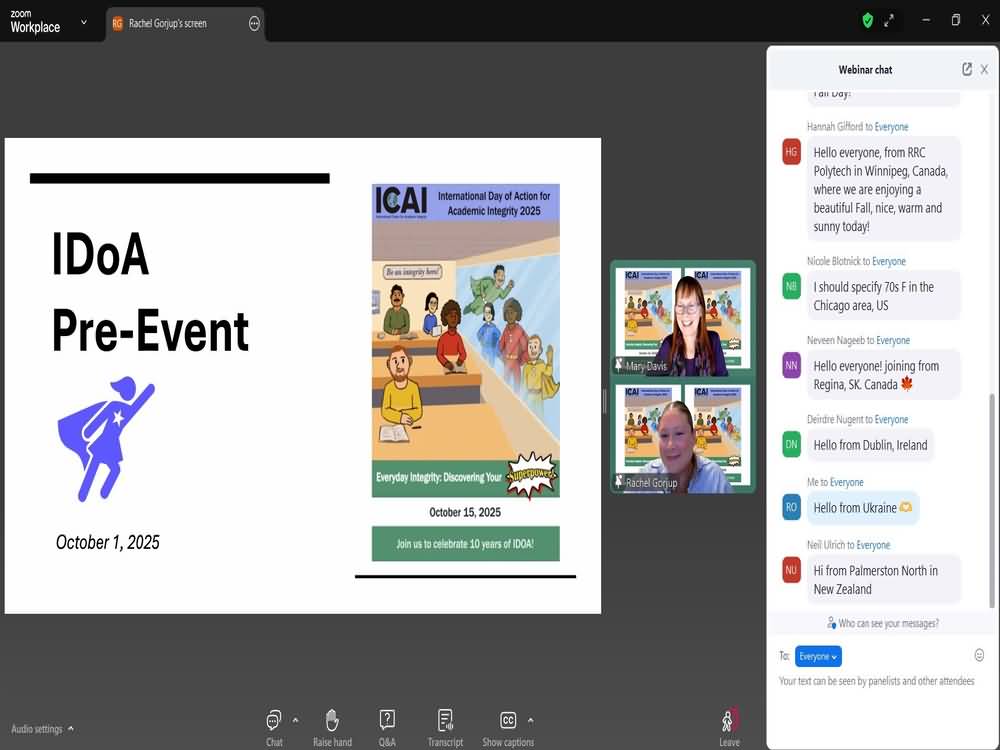
Task: Open the Q&A panel
Action: [x=387, y=721]
